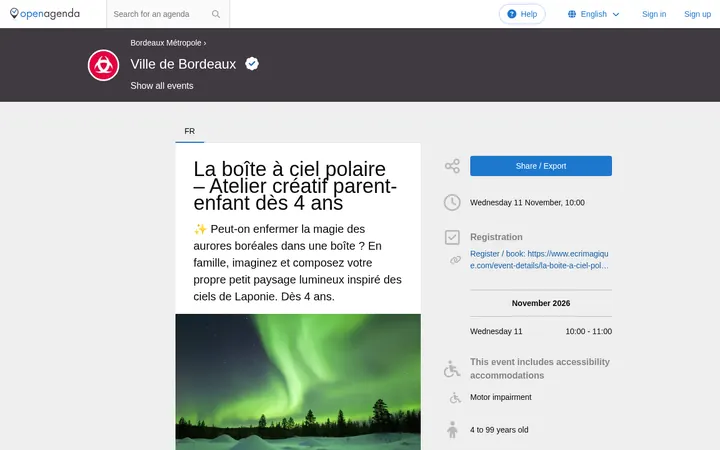Select the FR language tab
This screenshot has width=720, height=450.
point(190,131)
